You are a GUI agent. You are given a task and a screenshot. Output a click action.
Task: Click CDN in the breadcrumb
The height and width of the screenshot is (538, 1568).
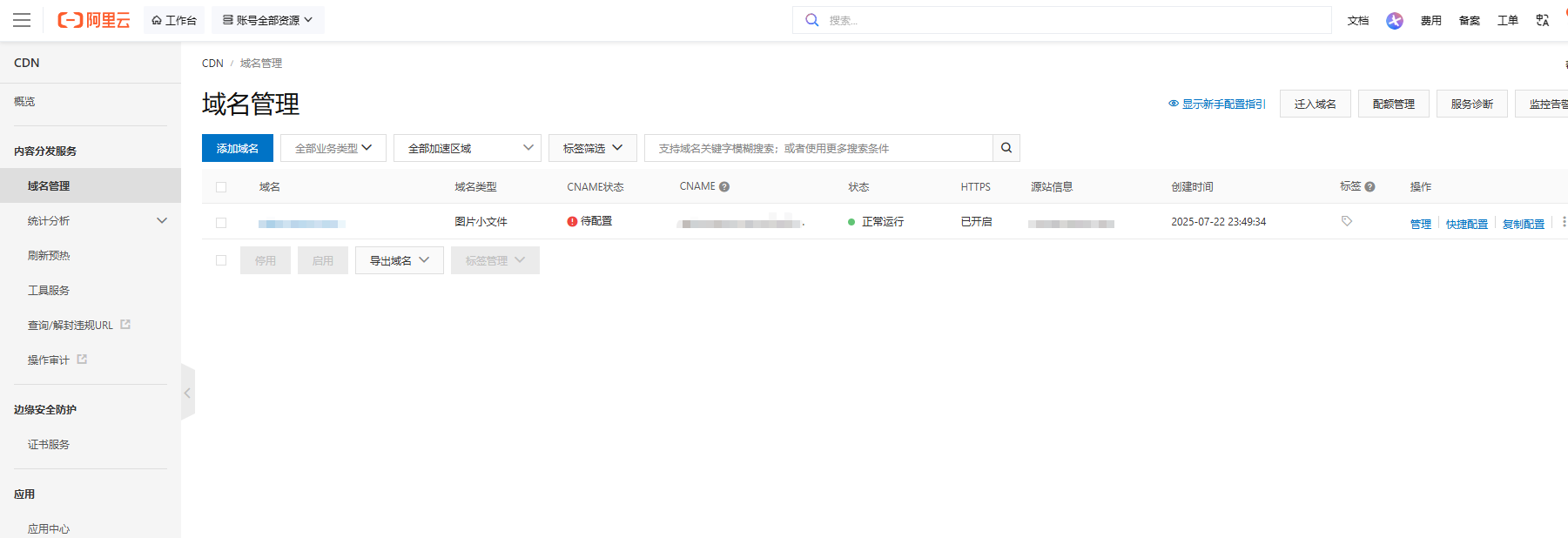pos(212,64)
